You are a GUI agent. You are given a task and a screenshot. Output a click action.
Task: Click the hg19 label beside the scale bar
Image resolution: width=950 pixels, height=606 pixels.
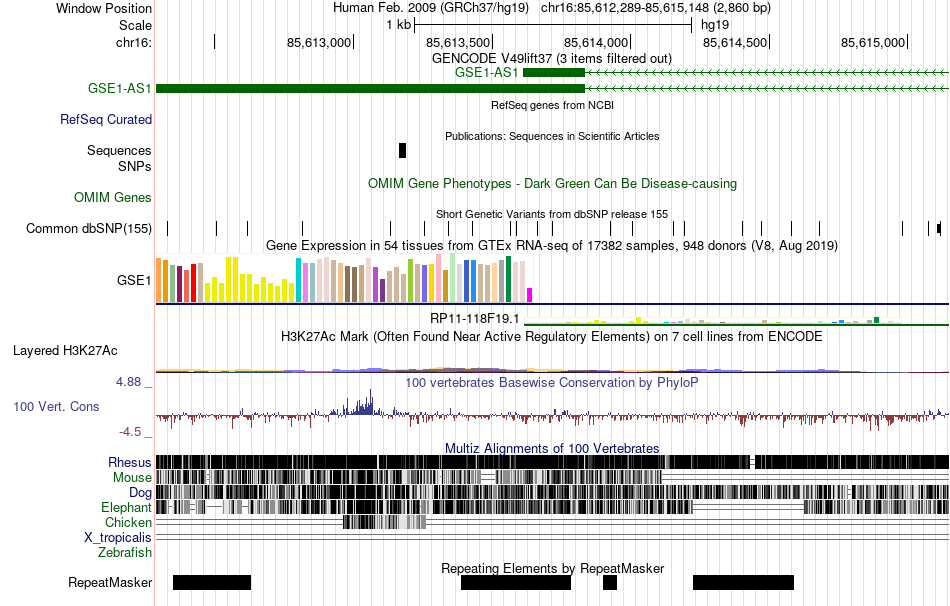point(715,25)
